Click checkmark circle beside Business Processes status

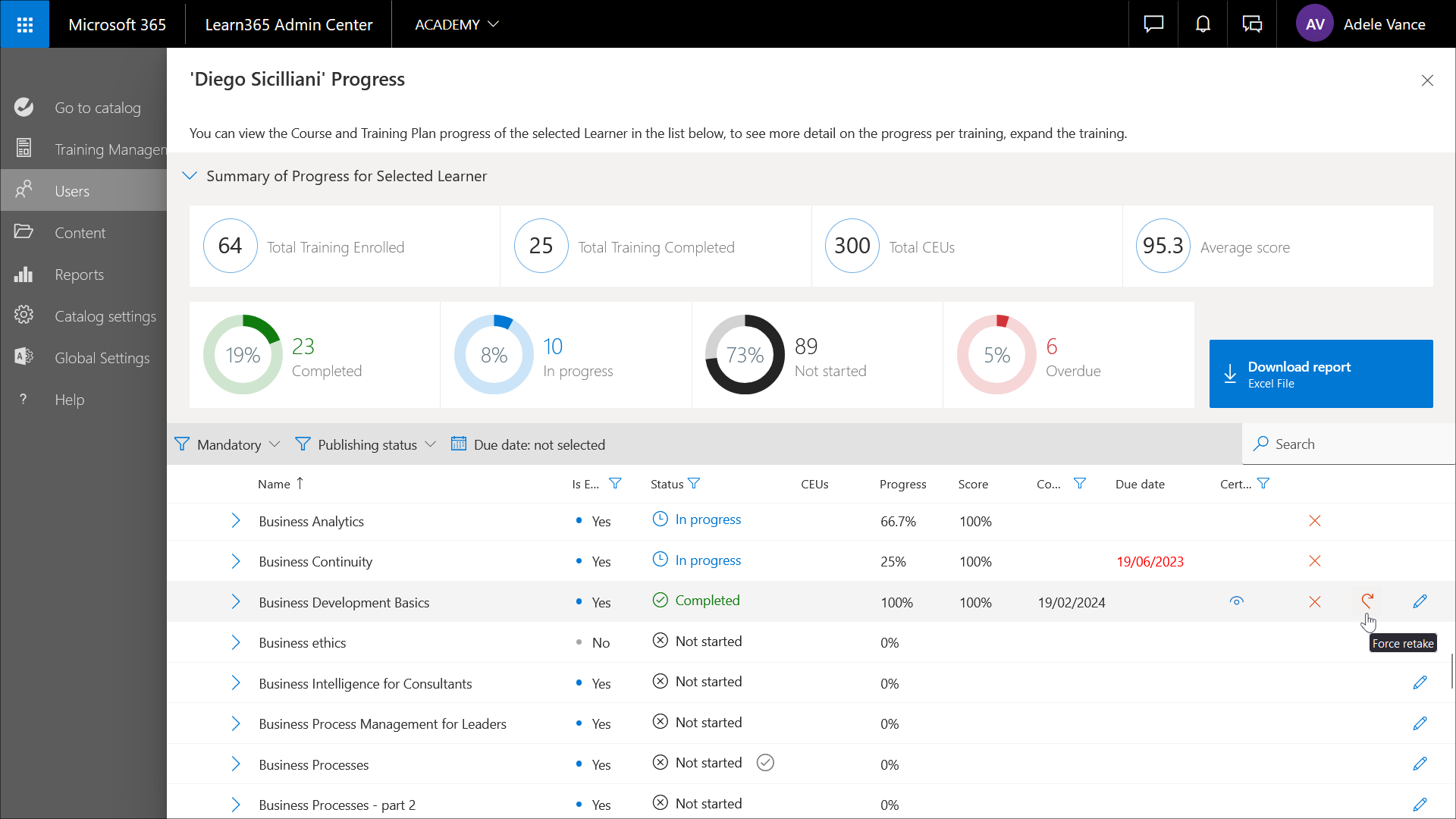[765, 763]
